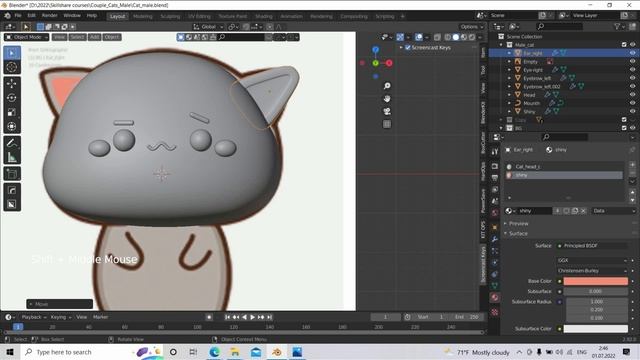
Task: Open the Window menu
Action: (72, 16)
